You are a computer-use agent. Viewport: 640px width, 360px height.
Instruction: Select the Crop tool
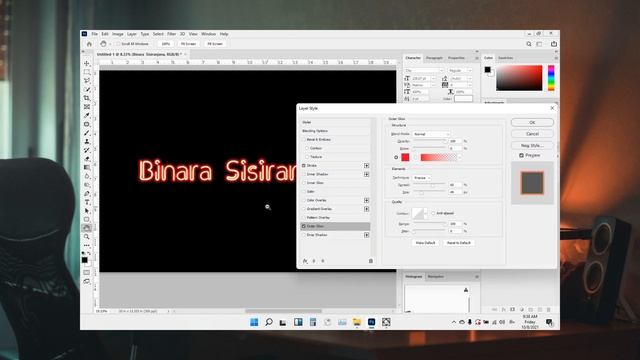click(87, 98)
